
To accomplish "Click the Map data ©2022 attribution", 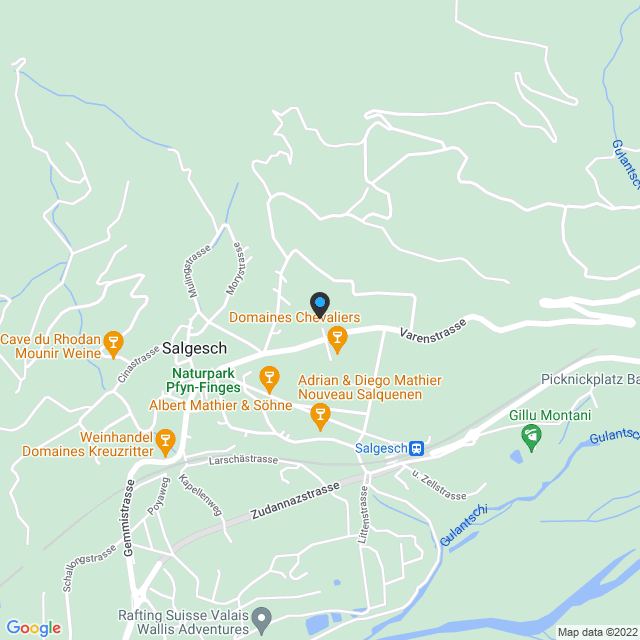I will 598,632.
